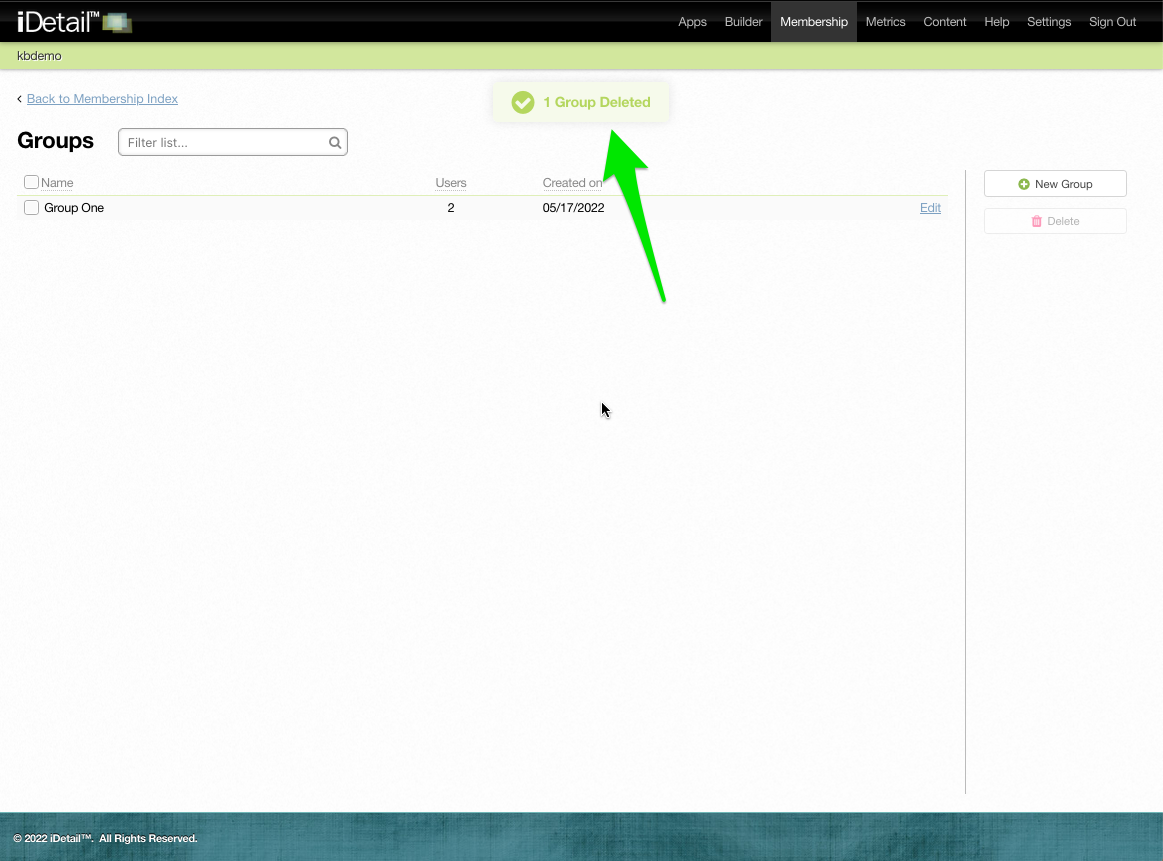The image size is (1163, 861).
Task: Click the 05/17/2022 date cell
Action: coord(573,208)
